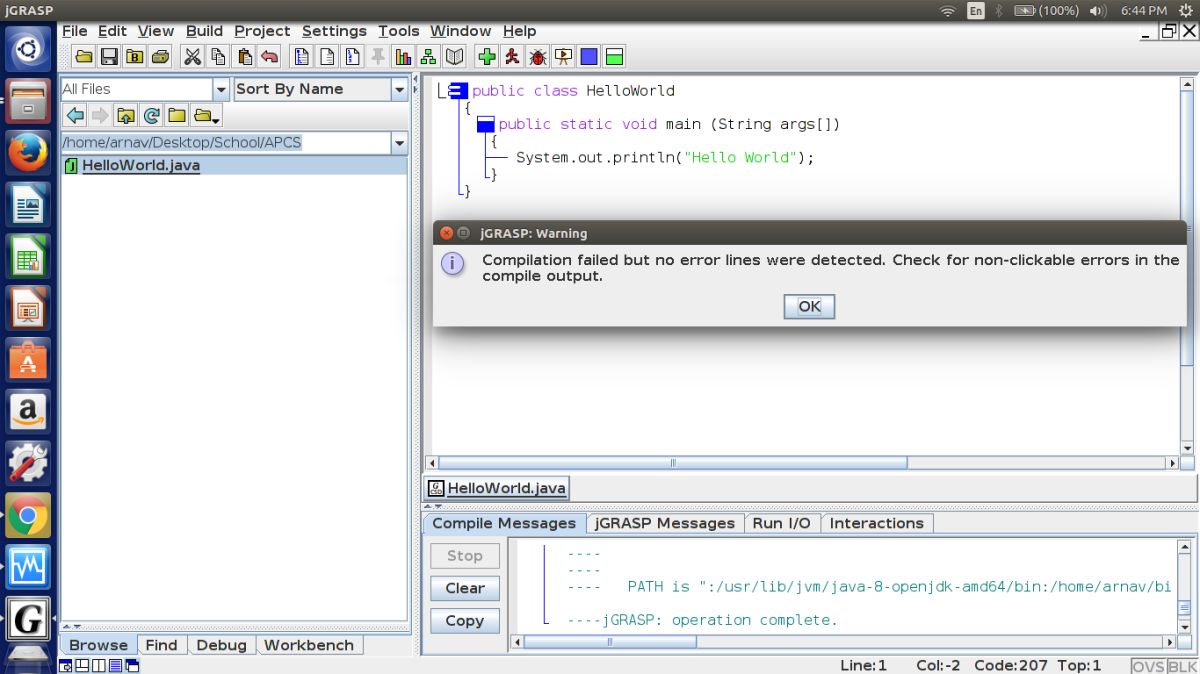This screenshot has height=674, width=1200.
Task: Open the complexity profile bar-chart icon
Action: 404,56
